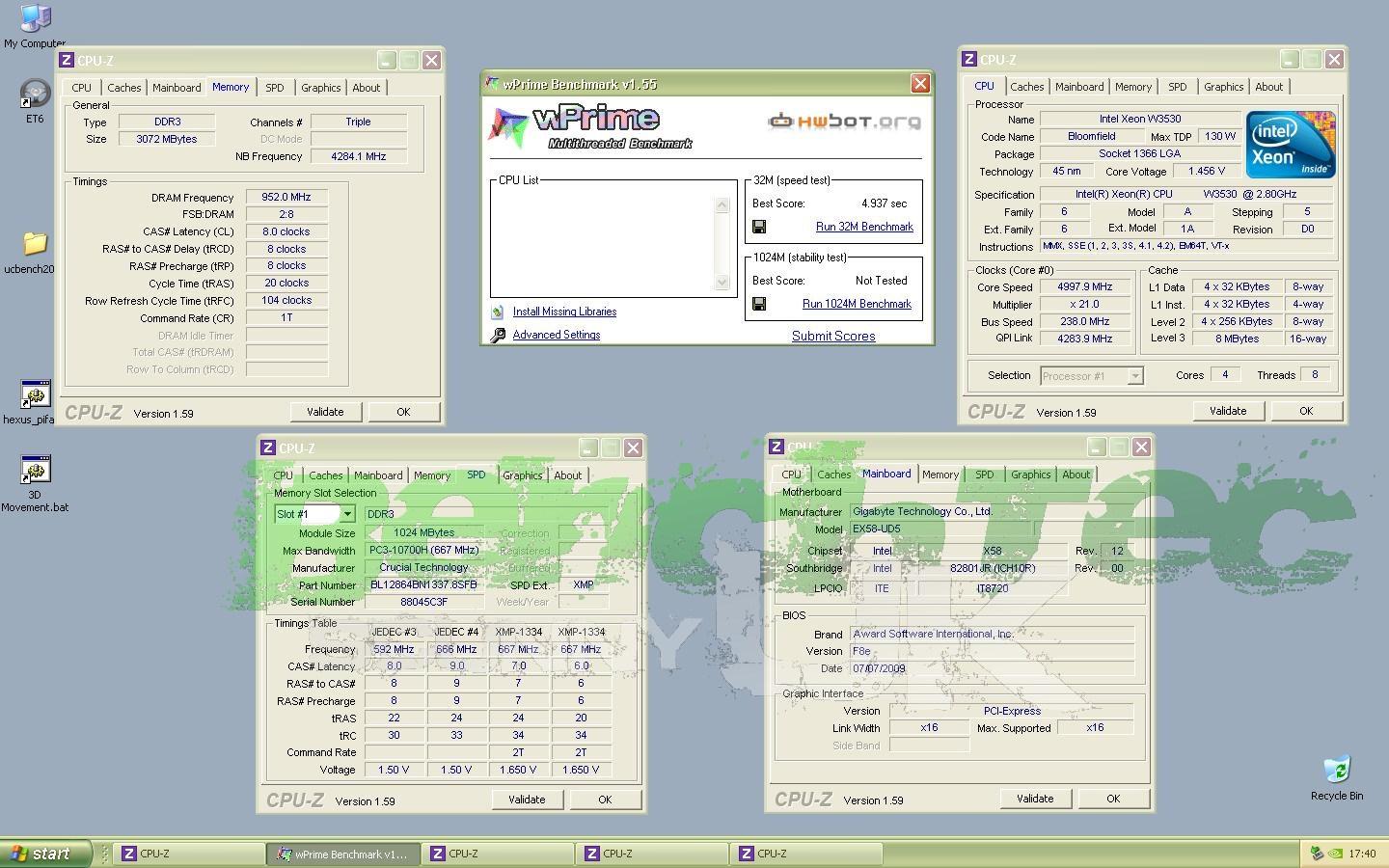
Task: Click Part Number BL12864BN1337.8SFB field
Action: click(424, 584)
